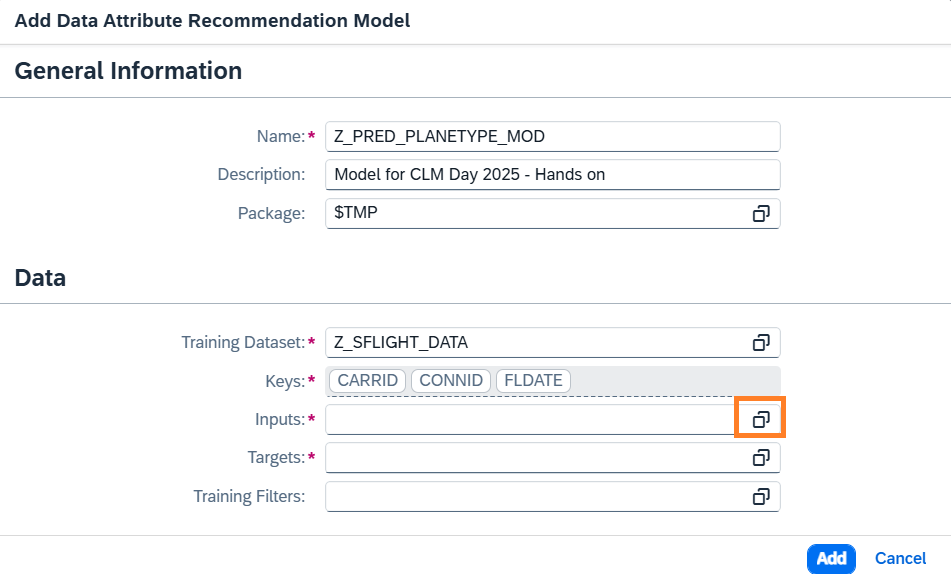Select the FLDATE key token
Viewport: 951px width, 574px height.
tap(533, 381)
